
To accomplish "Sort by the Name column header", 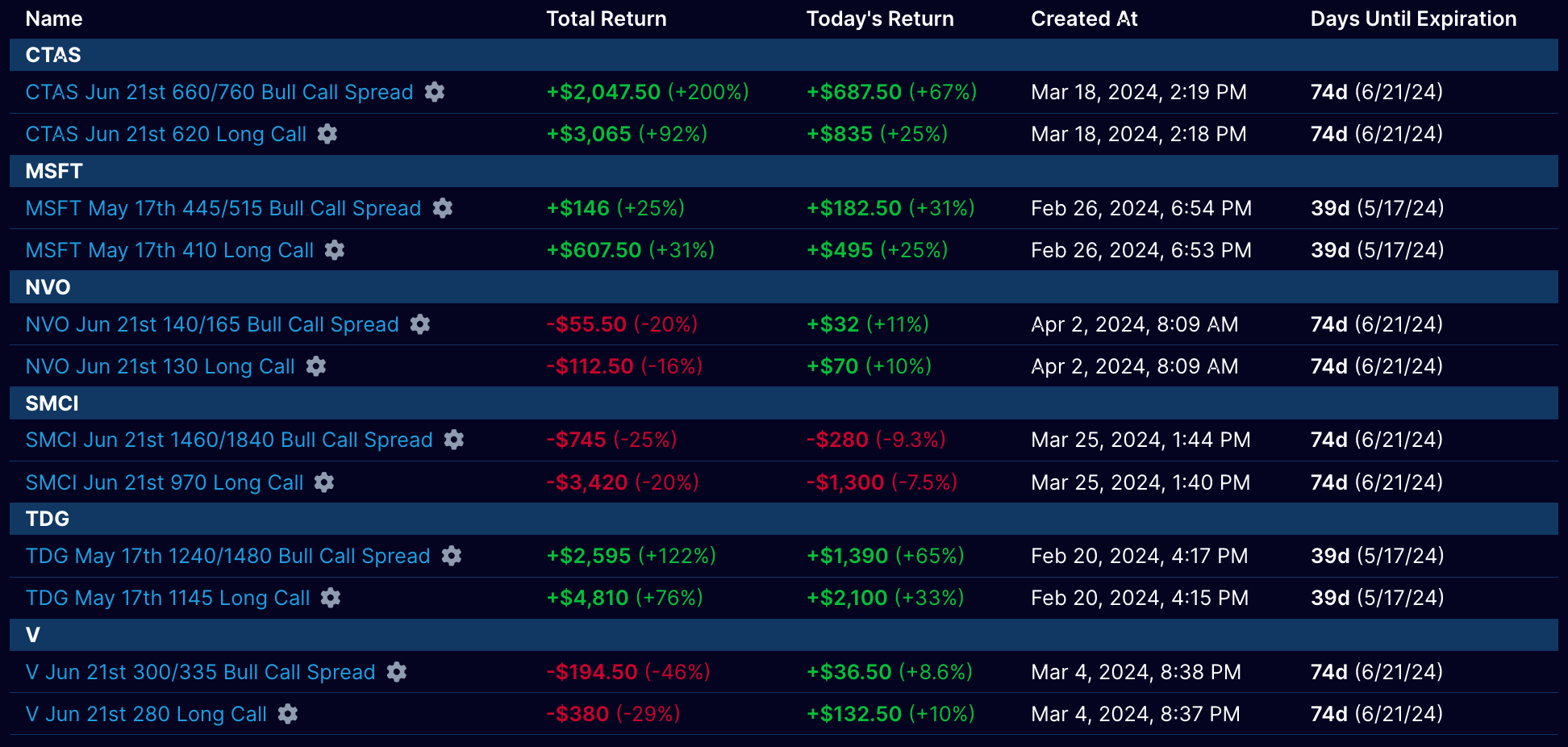I will tap(54, 19).
